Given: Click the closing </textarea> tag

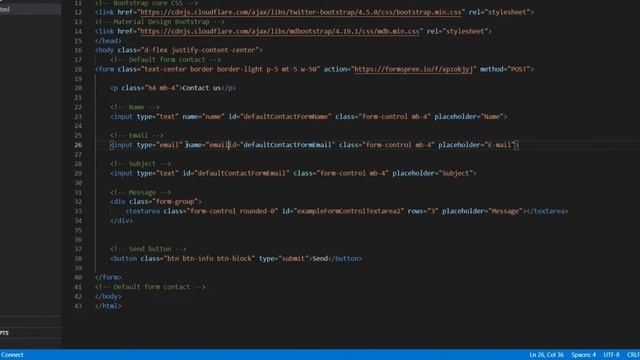Looking at the screenshot, I should tap(547, 211).
